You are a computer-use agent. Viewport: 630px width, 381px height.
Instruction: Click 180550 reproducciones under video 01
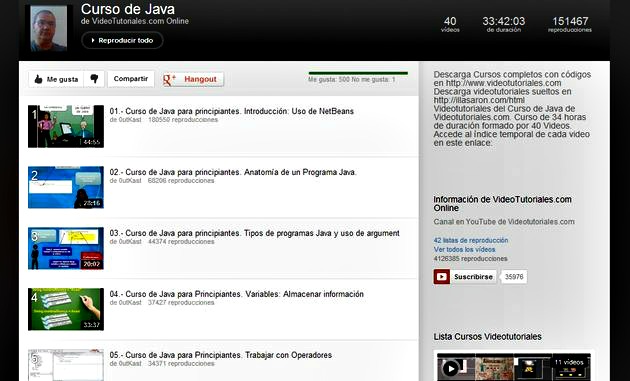[x=183, y=120]
